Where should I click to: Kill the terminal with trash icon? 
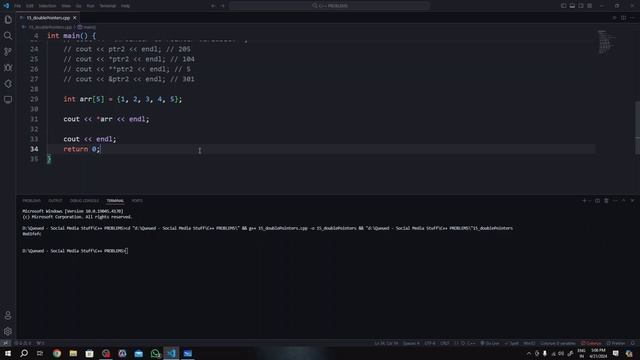point(606,201)
